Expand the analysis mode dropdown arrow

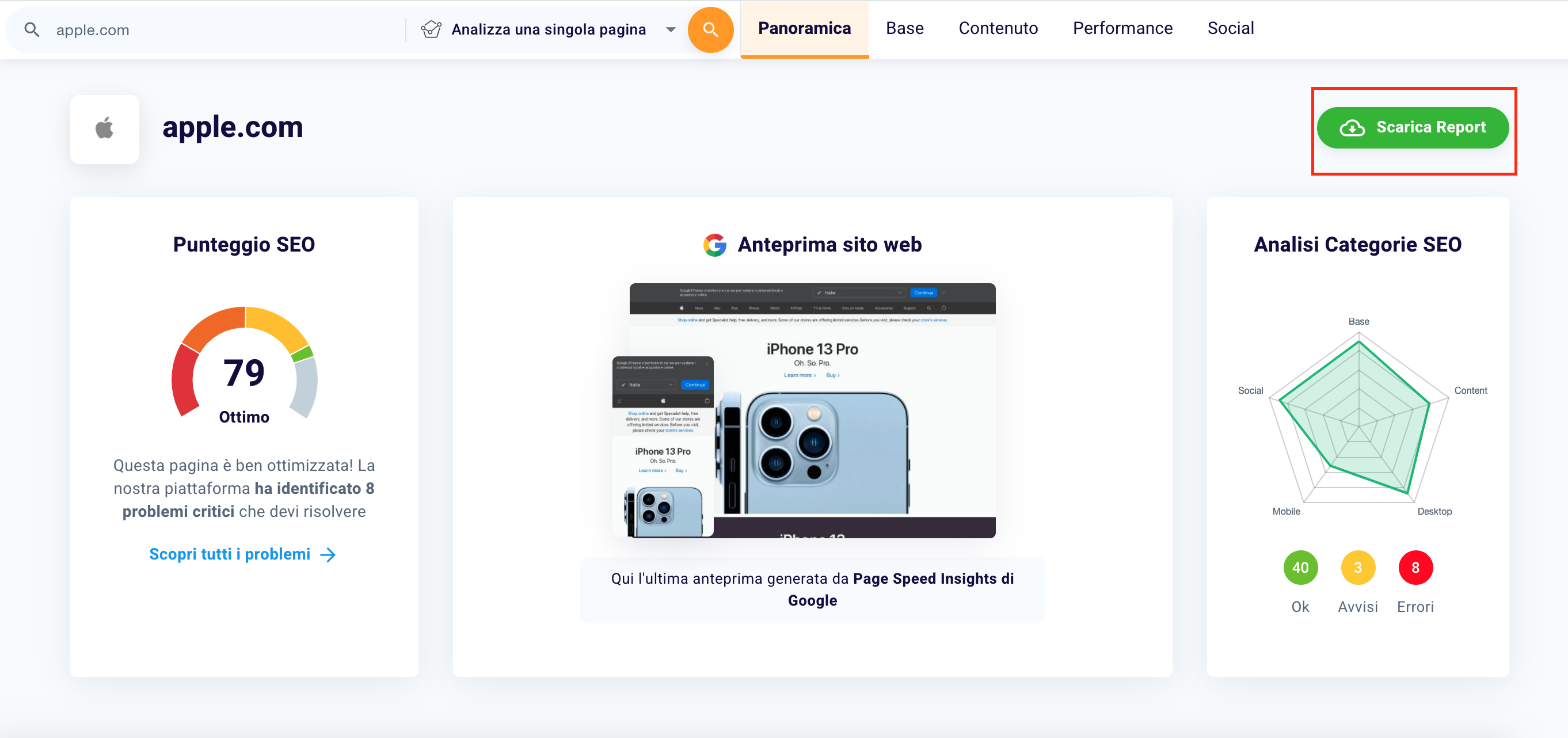pos(670,29)
